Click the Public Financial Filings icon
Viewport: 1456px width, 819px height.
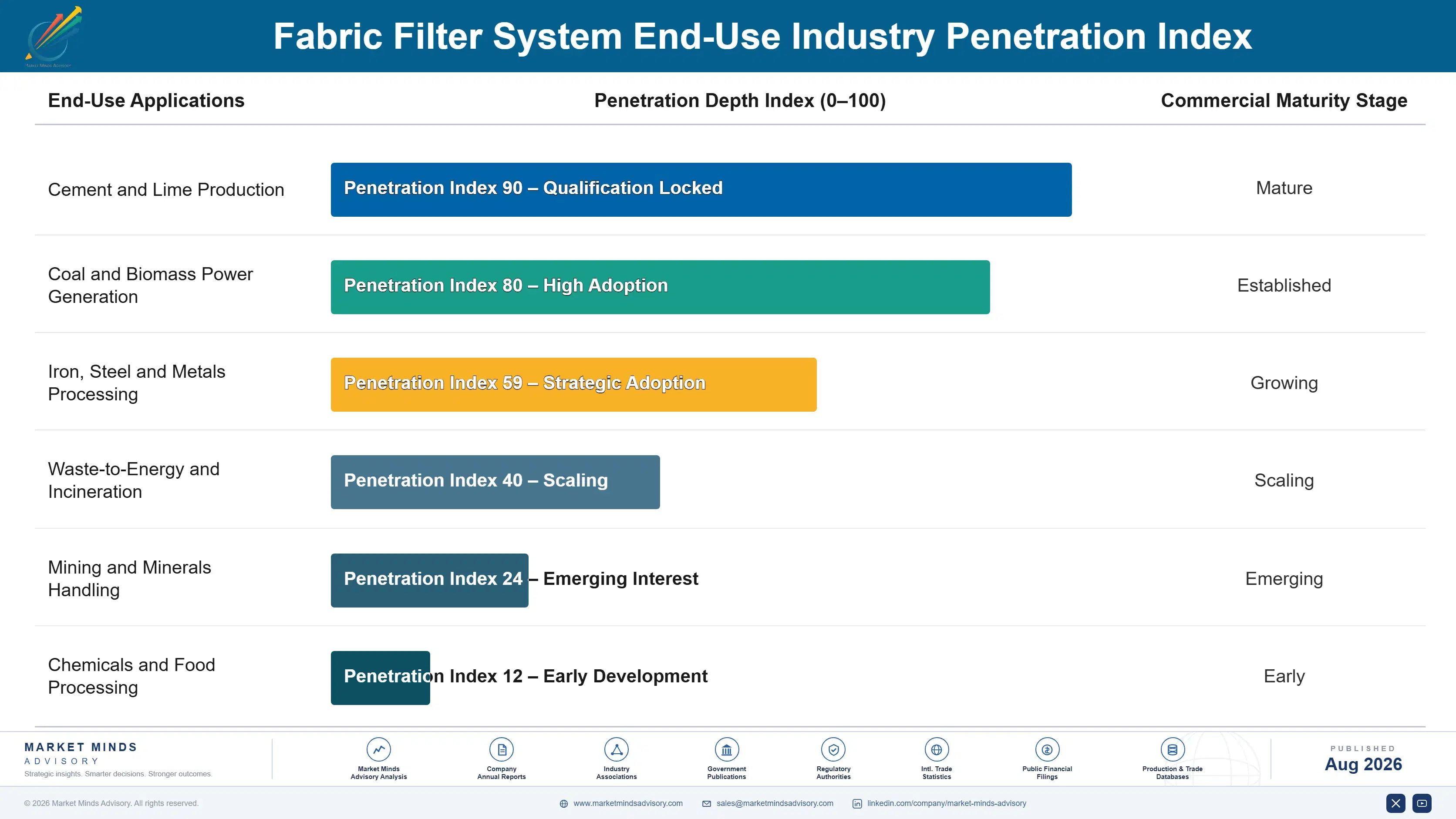(1047, 749)
